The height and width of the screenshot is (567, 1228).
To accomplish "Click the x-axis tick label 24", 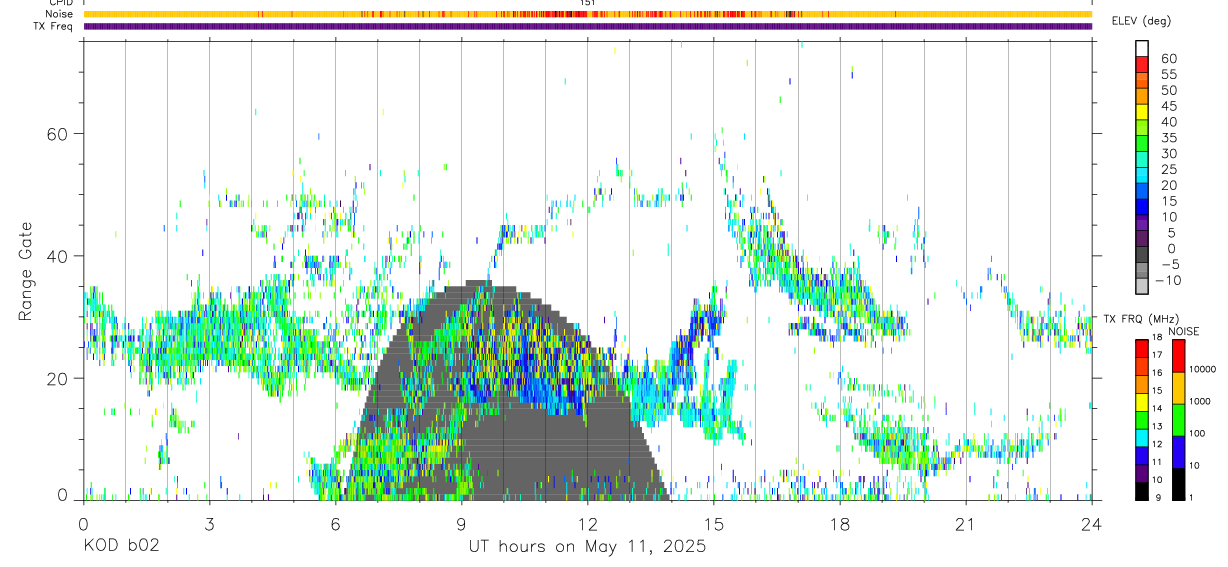I will click(1091, 524).
